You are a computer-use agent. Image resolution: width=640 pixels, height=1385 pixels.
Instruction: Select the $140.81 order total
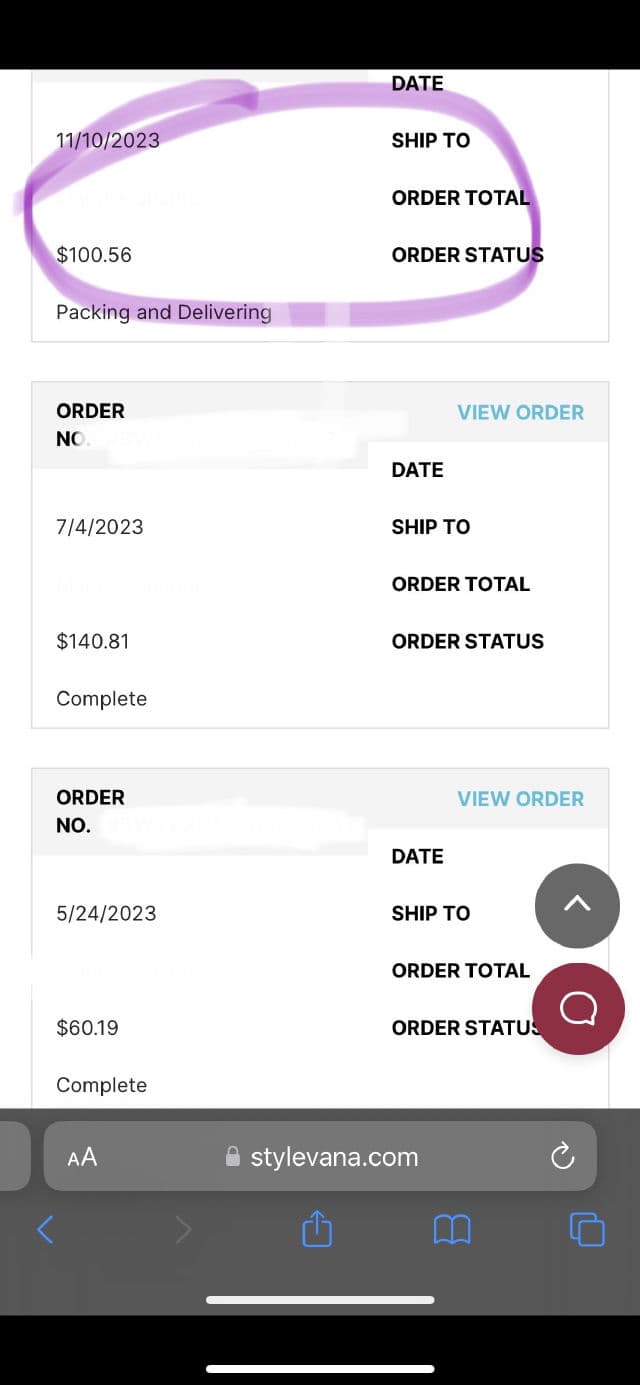click(x=93, y=641)
